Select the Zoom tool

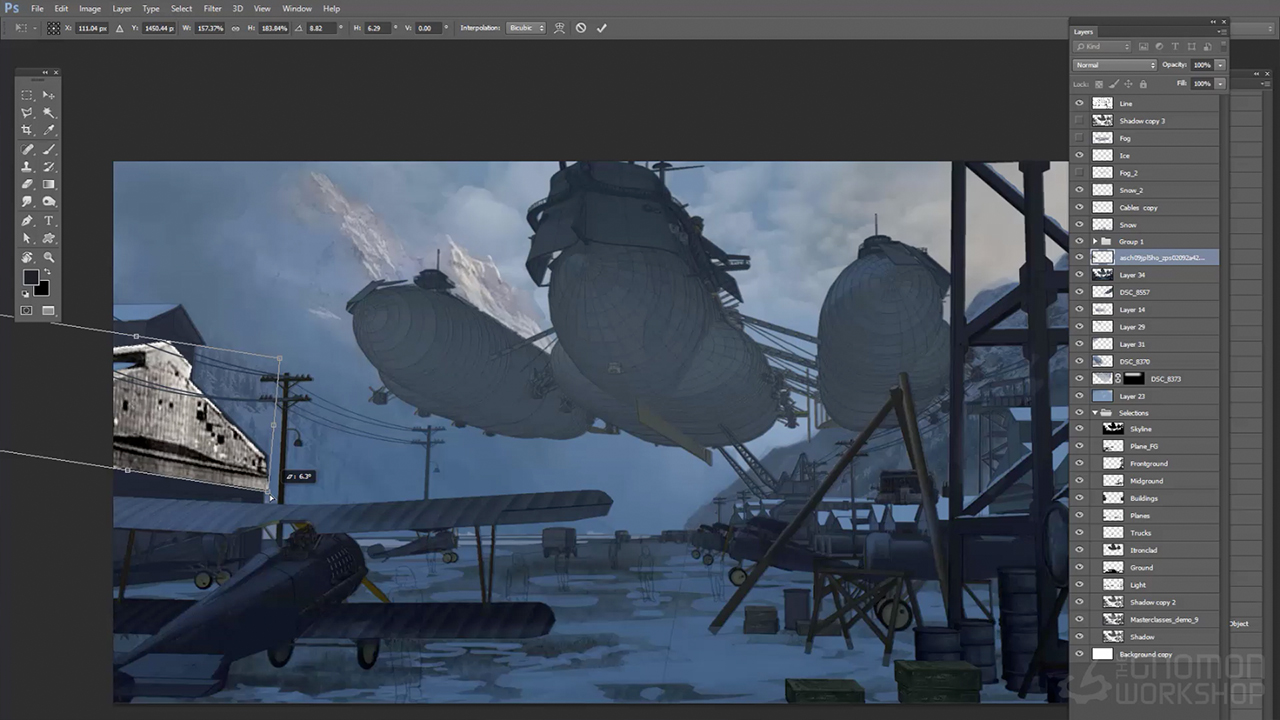pyautogui.click(x=48, y=257)
